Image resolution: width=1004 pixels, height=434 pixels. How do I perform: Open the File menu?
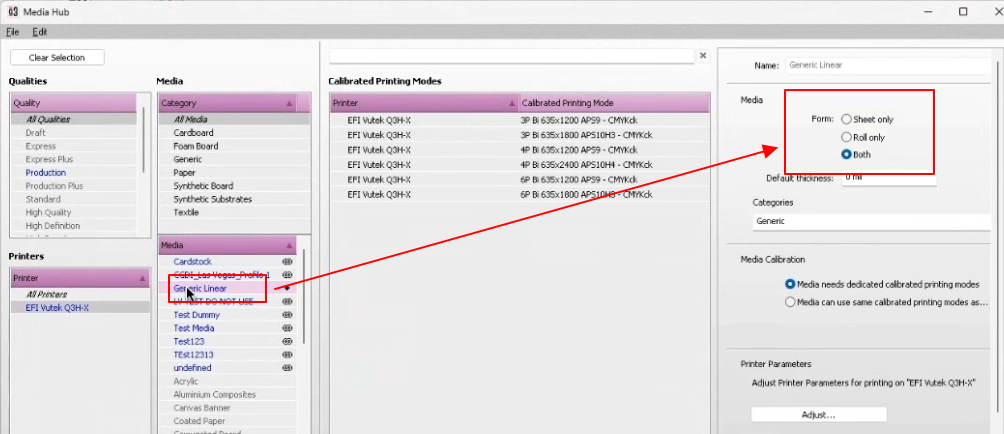pos(12,32)
